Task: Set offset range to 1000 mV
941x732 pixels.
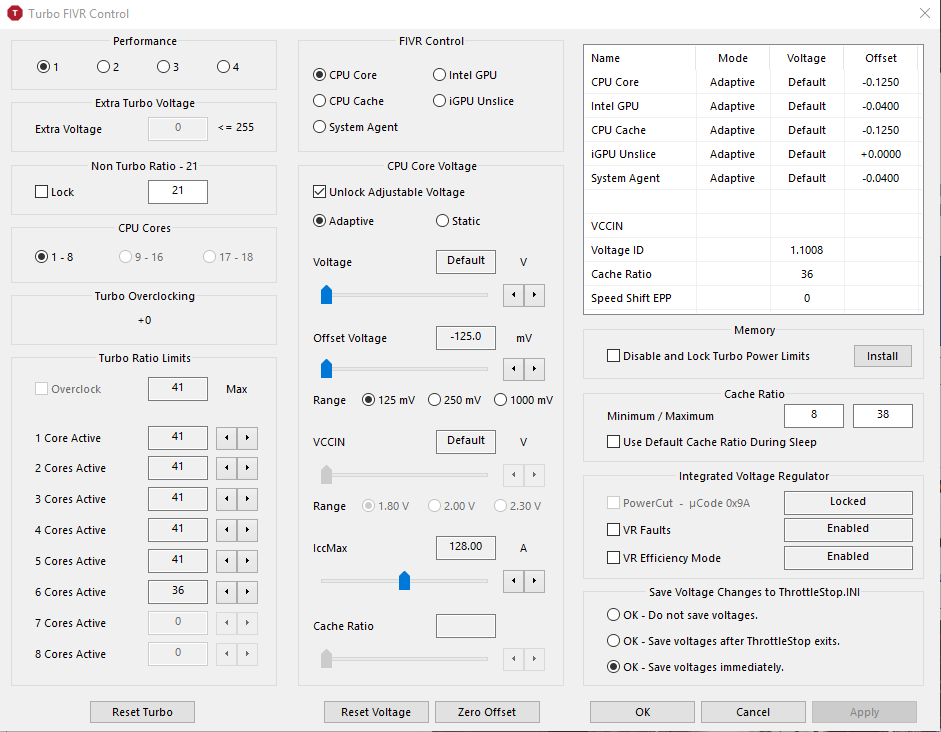Action: (x=523, y=400)
